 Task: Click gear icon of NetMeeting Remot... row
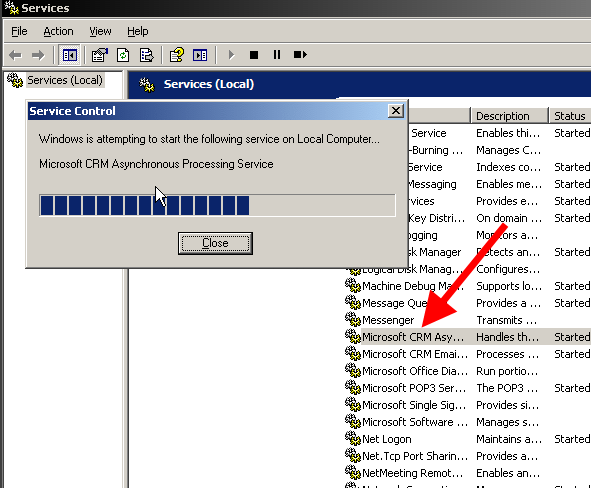[353, 473]
